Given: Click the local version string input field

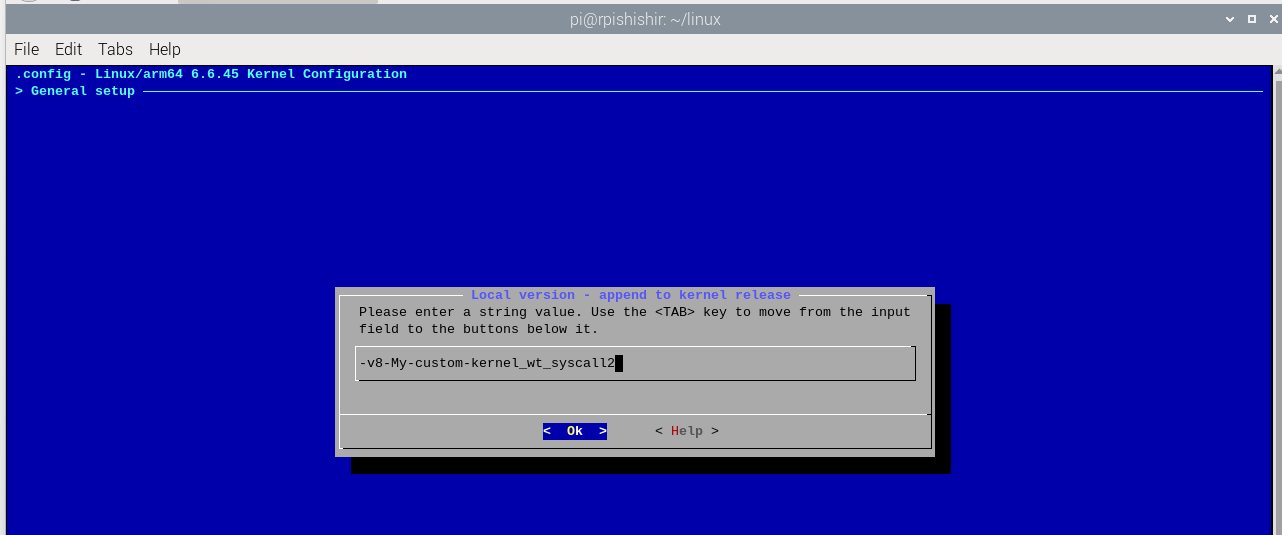Looking at the screenshot, I should [760, 364].
